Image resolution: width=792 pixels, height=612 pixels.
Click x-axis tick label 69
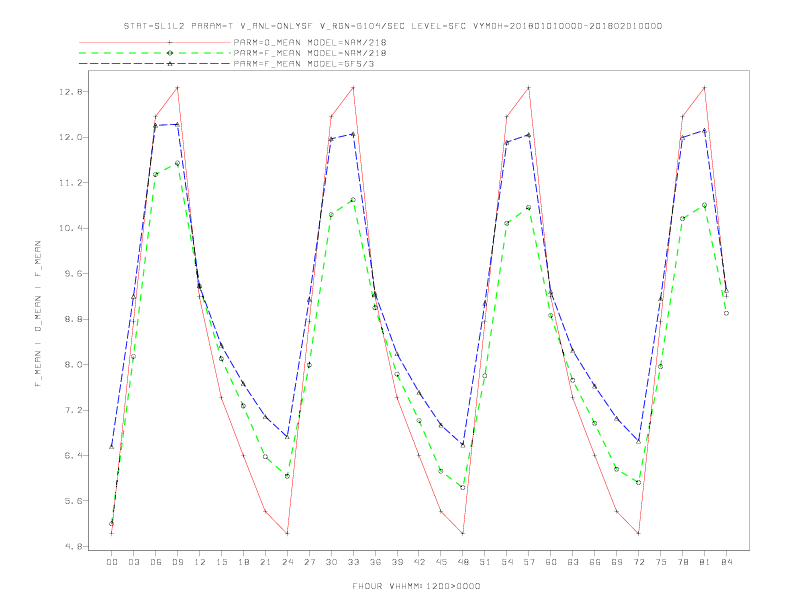[x=617, y=562]
